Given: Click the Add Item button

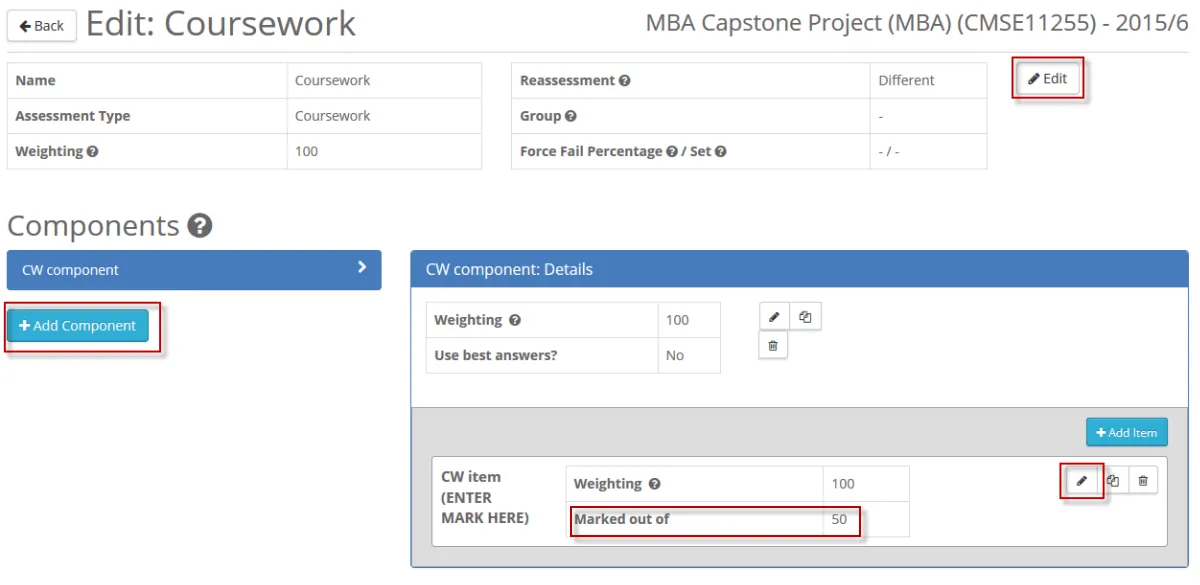Looking at the screenshot, I should pos(1126,432).
